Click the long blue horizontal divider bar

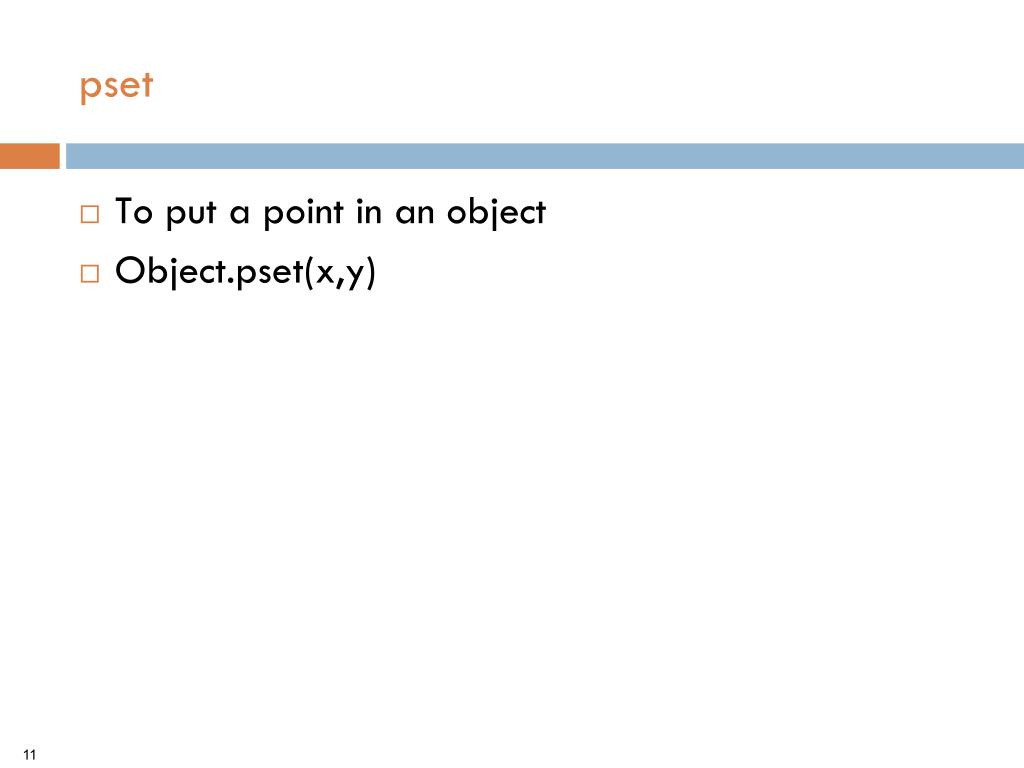pyautogui.click(x=545, y=156)
